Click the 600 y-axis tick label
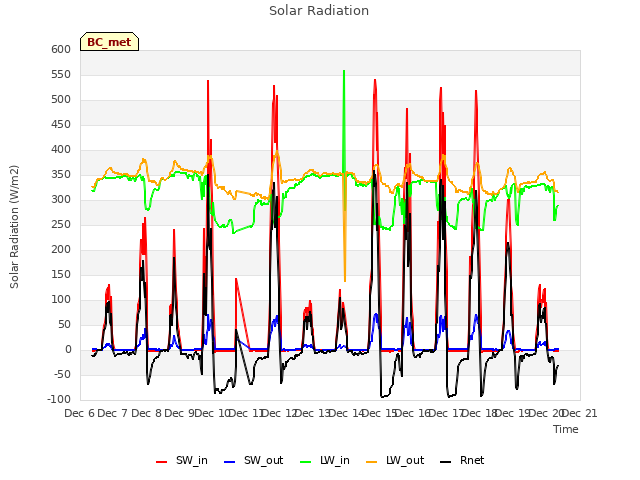The image size is (640, 480). (61, 49)
